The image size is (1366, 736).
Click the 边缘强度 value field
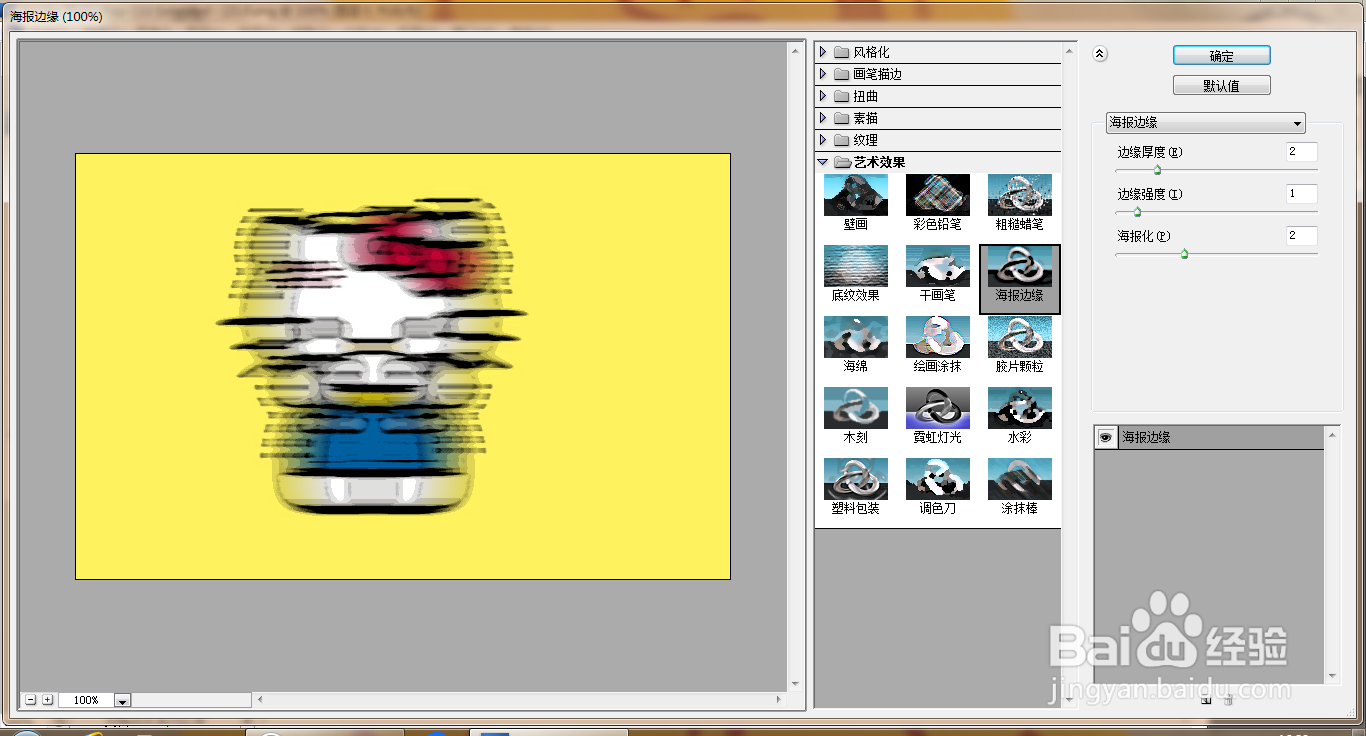tap(1302, 194)
